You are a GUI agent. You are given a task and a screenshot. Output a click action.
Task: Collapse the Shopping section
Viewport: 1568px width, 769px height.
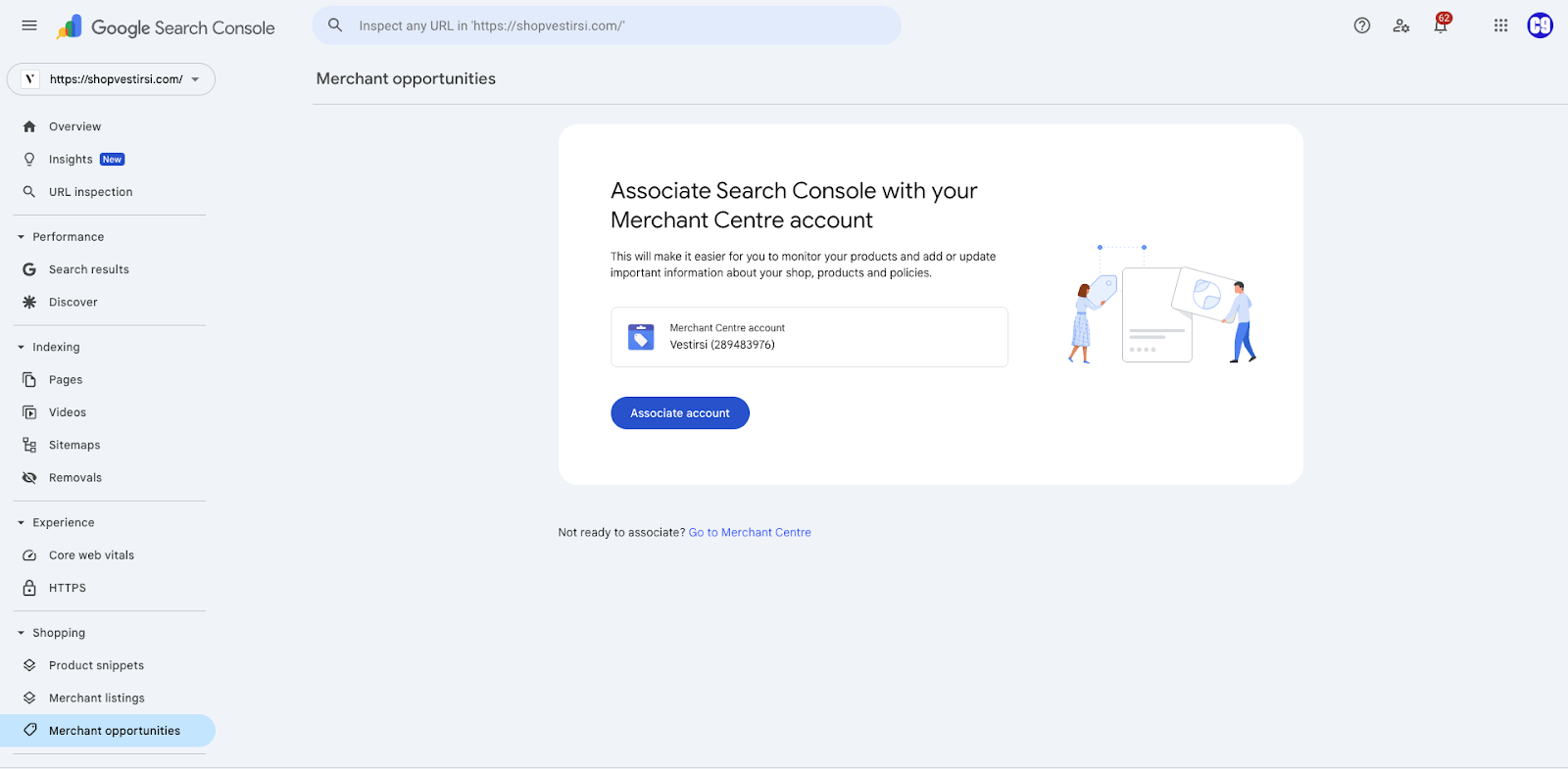pos(22,633)
